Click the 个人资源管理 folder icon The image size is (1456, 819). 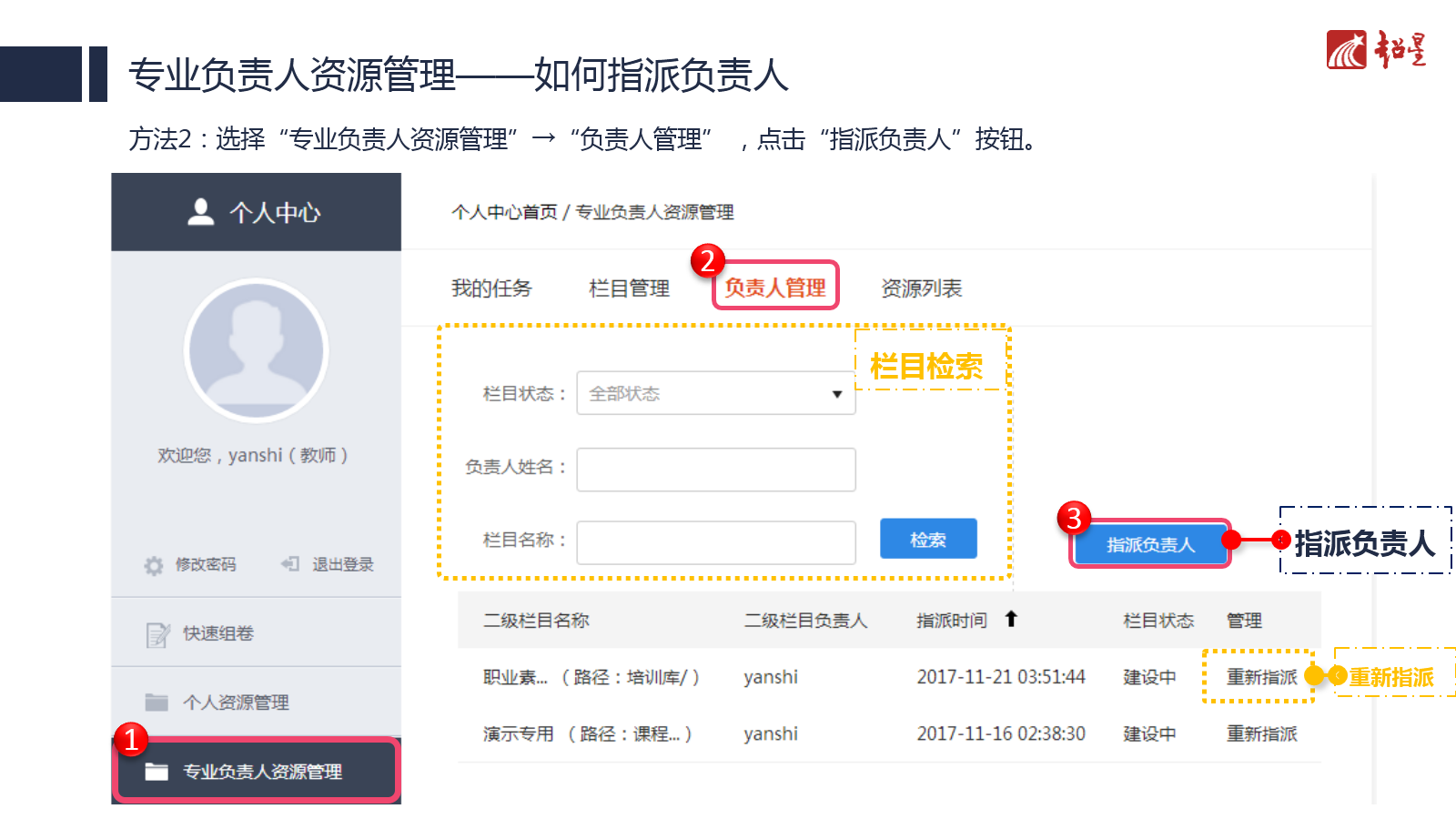(x=157, y=703)
